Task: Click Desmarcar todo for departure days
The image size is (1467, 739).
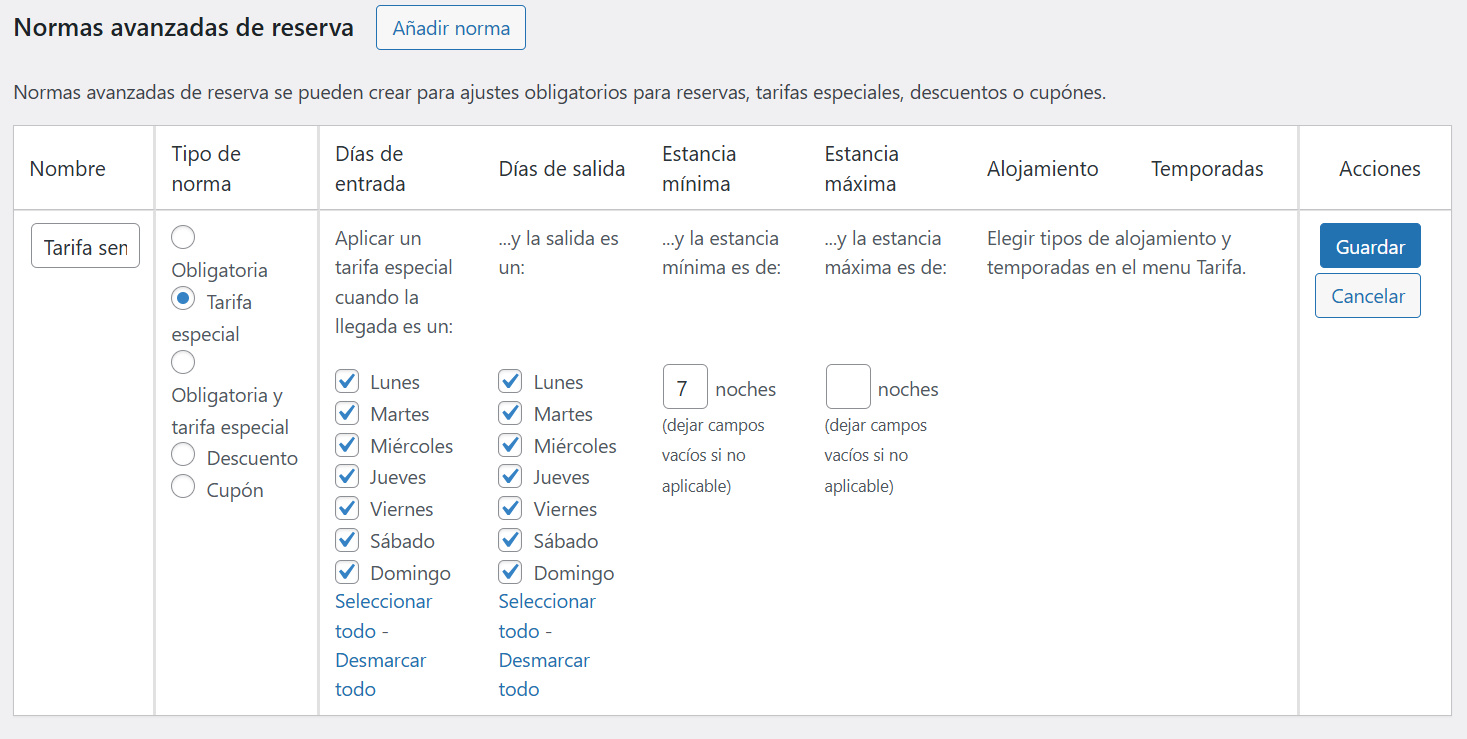Action: [544, 661]
